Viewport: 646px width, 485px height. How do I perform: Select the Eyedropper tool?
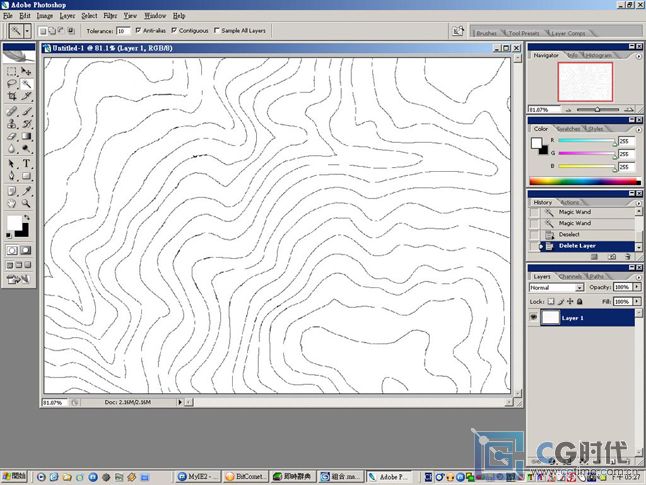[x=26, y=191]
